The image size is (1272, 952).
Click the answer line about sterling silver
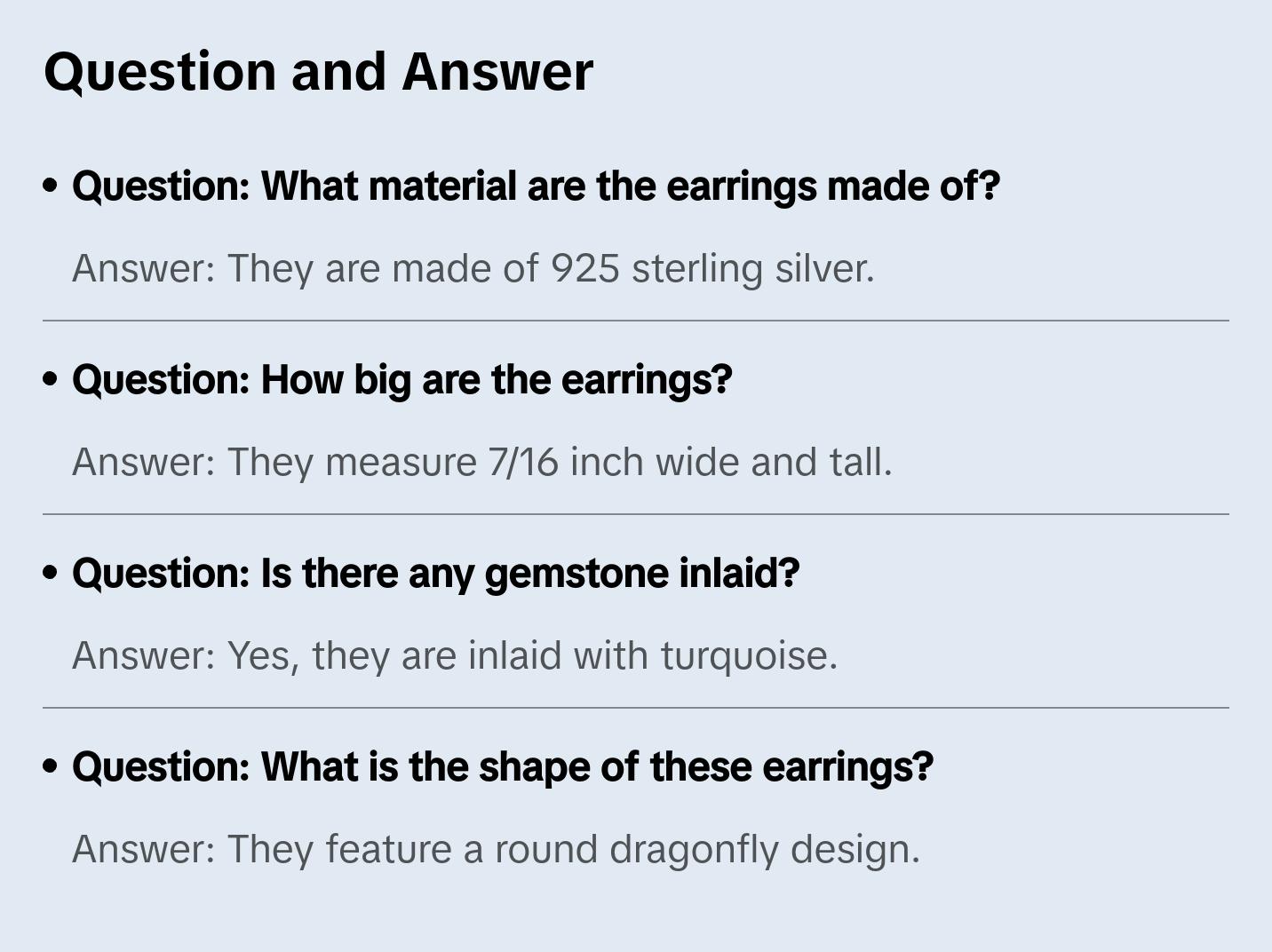pyautogui.click(x=473, y=268)
